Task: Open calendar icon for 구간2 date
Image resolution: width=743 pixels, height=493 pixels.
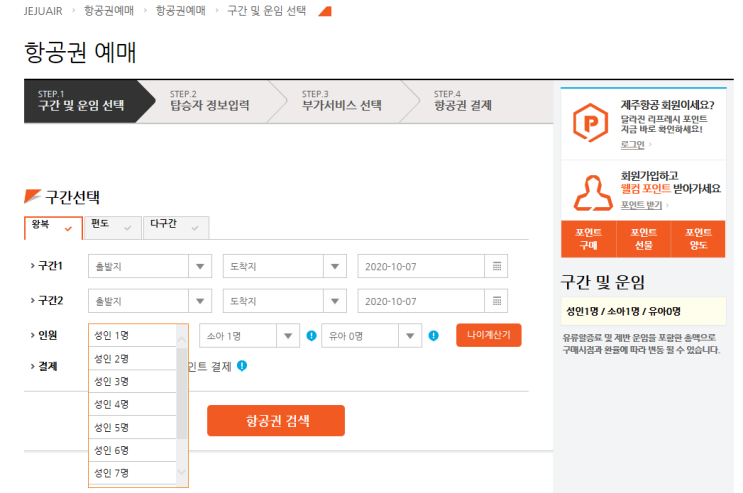Action: point(496,301)
